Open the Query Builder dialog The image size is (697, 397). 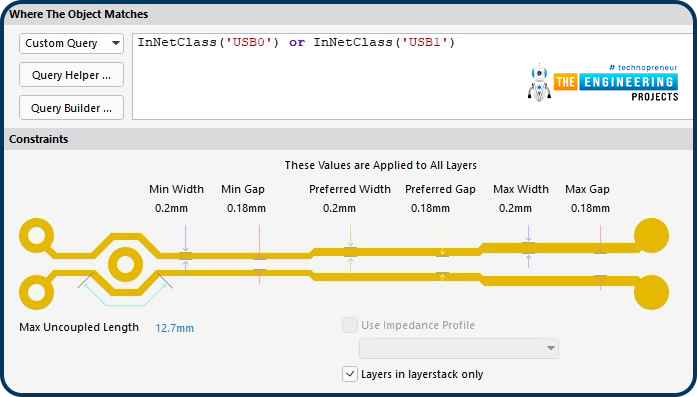point(71,108)
